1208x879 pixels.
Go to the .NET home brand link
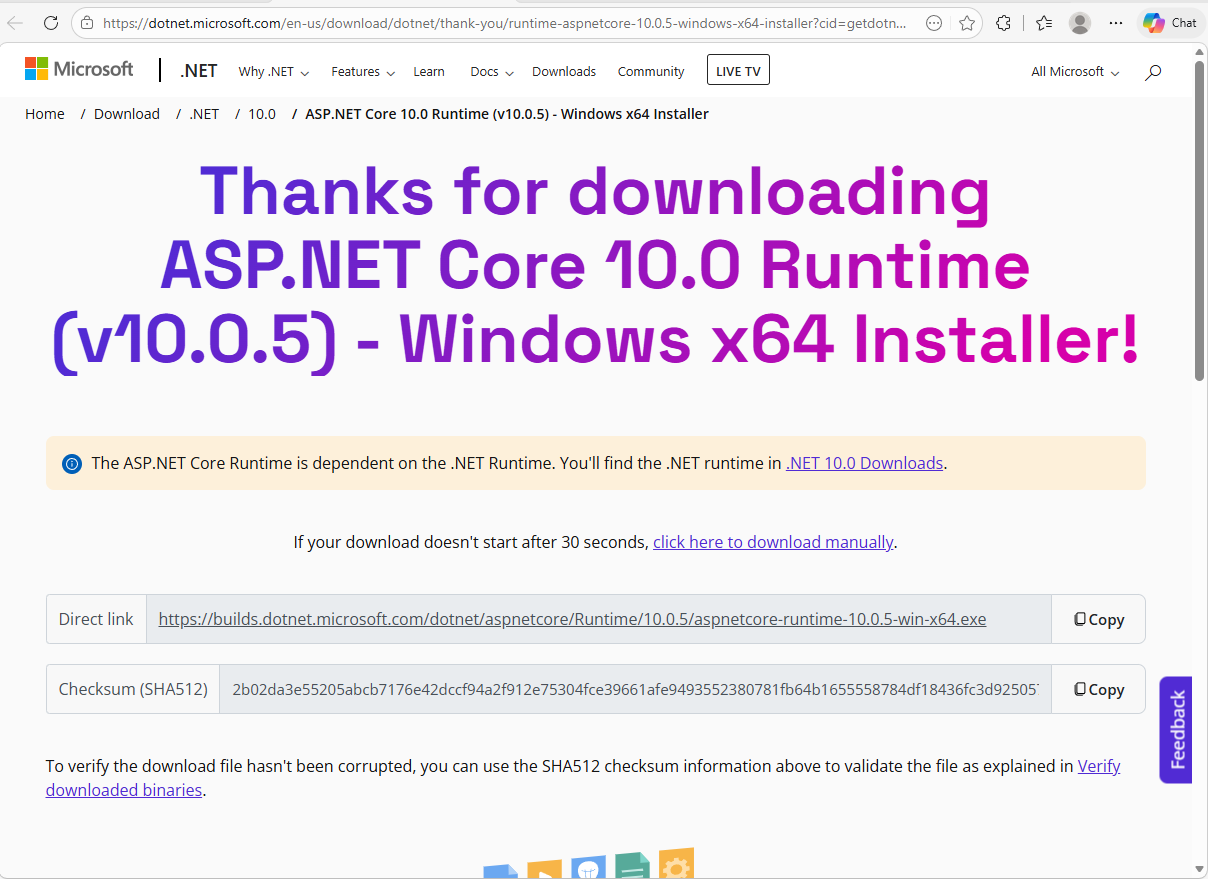(x=199, y=70)
